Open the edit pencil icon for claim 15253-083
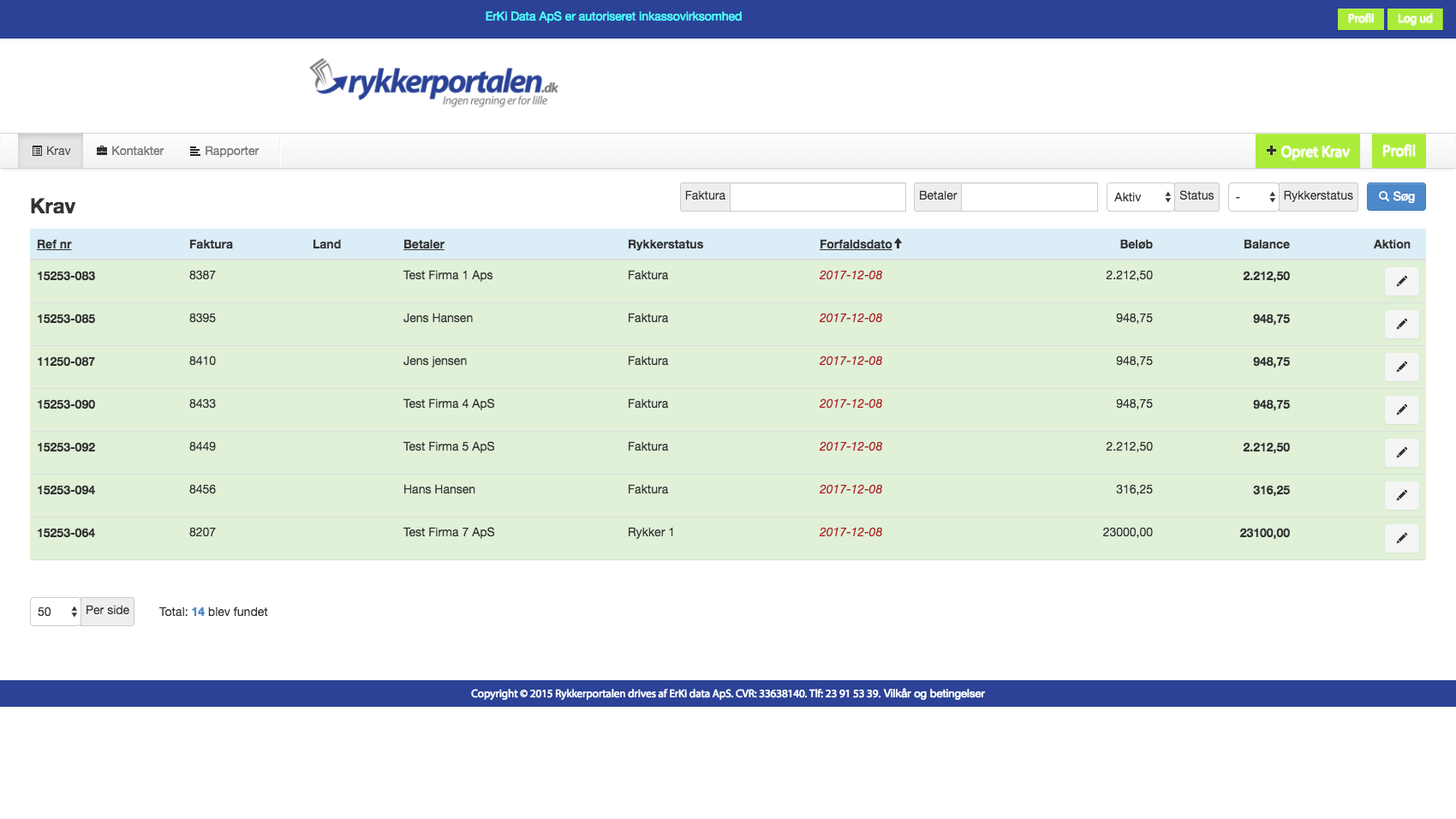1456x819 pixels. [1402, 281]
